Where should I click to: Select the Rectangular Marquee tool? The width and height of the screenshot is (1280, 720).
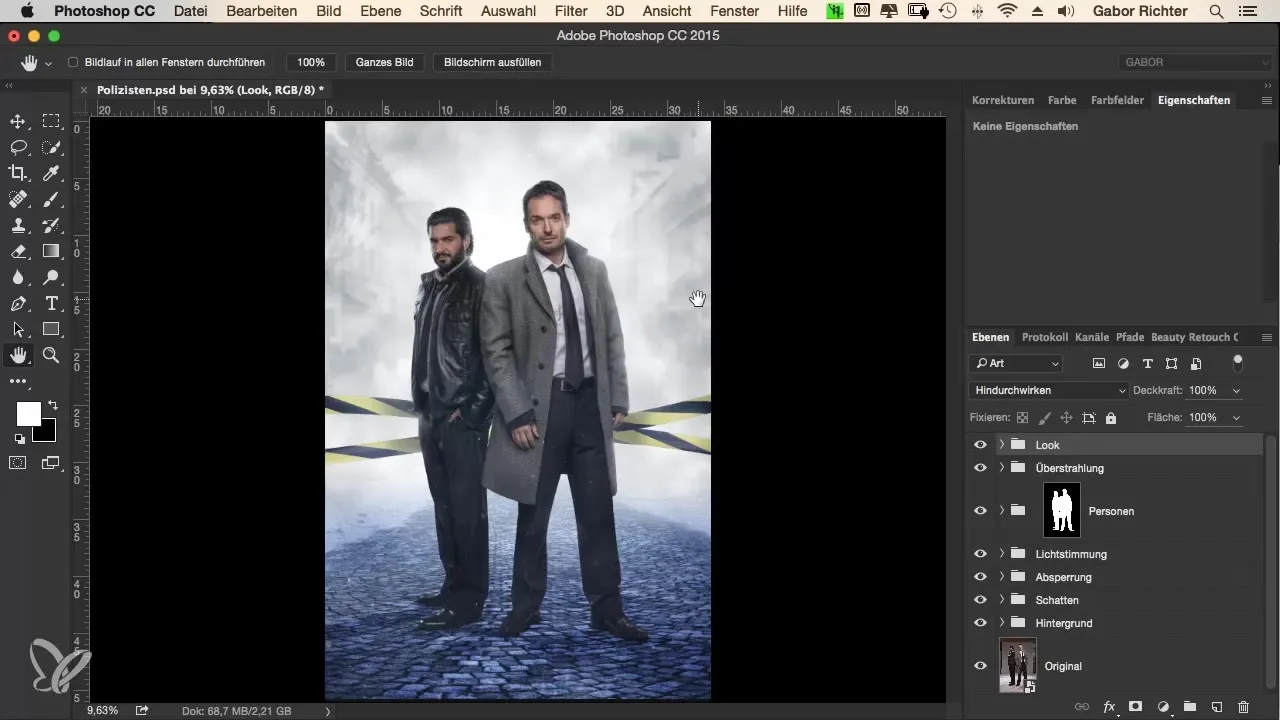click(51, 122)
